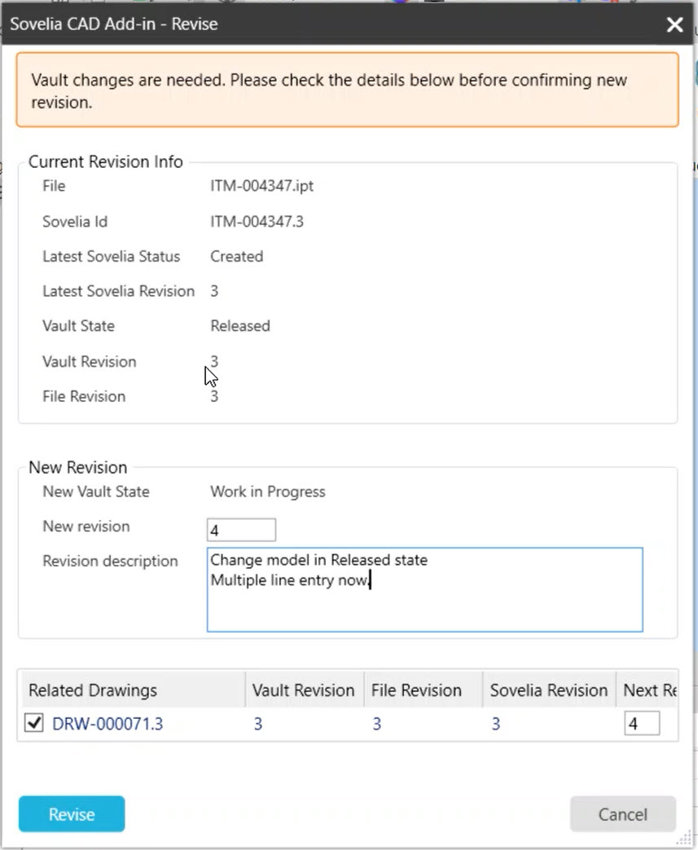Select the Sovelia Id value ITM-004347.3

[257, 222]
